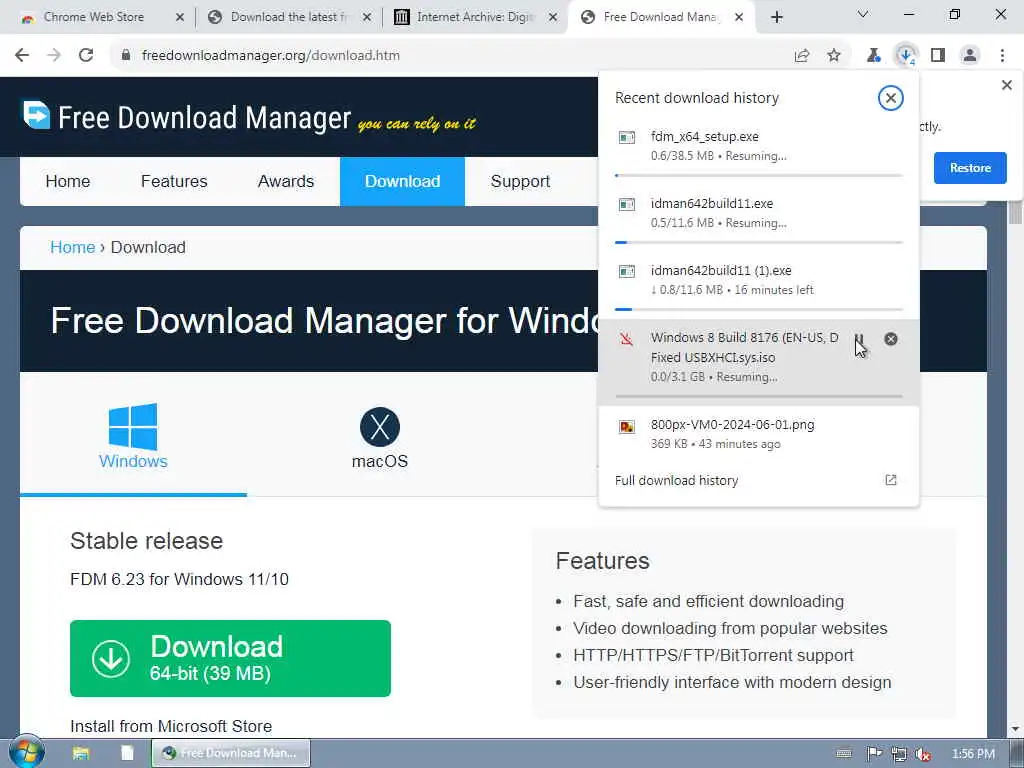Viewport: 1024px width, 768px height.
Task: Open the Windows Start button
Action: tap(26, 752)
